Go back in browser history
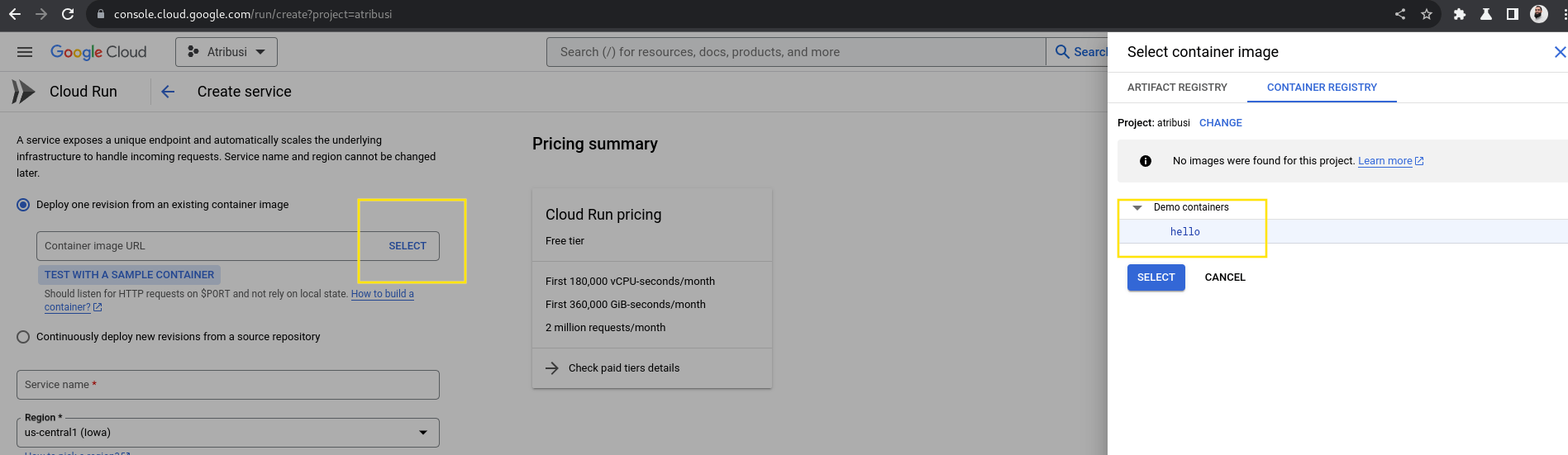The width and height of the screenshot is (1568, 455). click(15, 14)
